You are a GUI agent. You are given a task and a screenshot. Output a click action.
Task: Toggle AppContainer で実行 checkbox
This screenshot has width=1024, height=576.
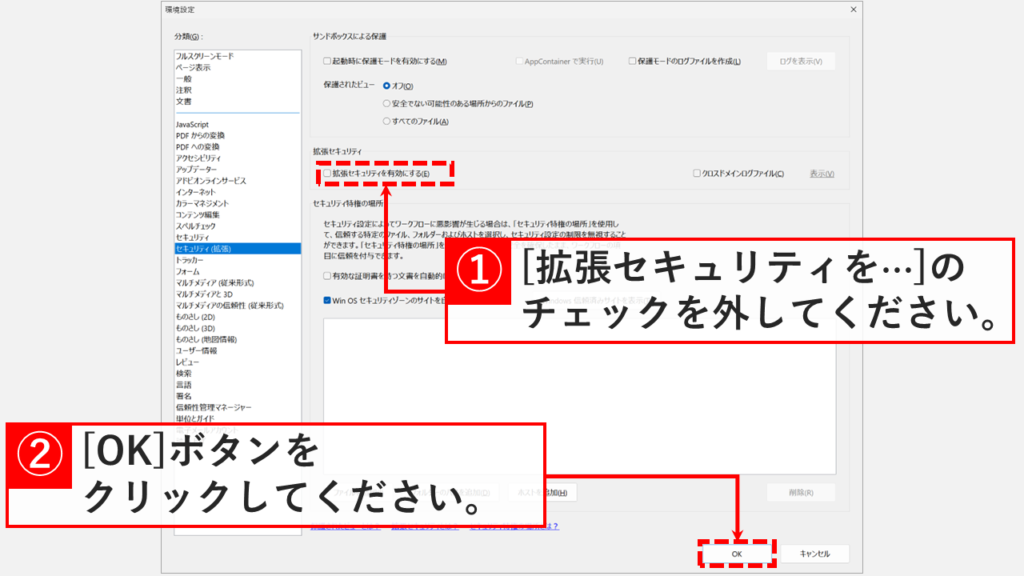(x=519, y=61)
